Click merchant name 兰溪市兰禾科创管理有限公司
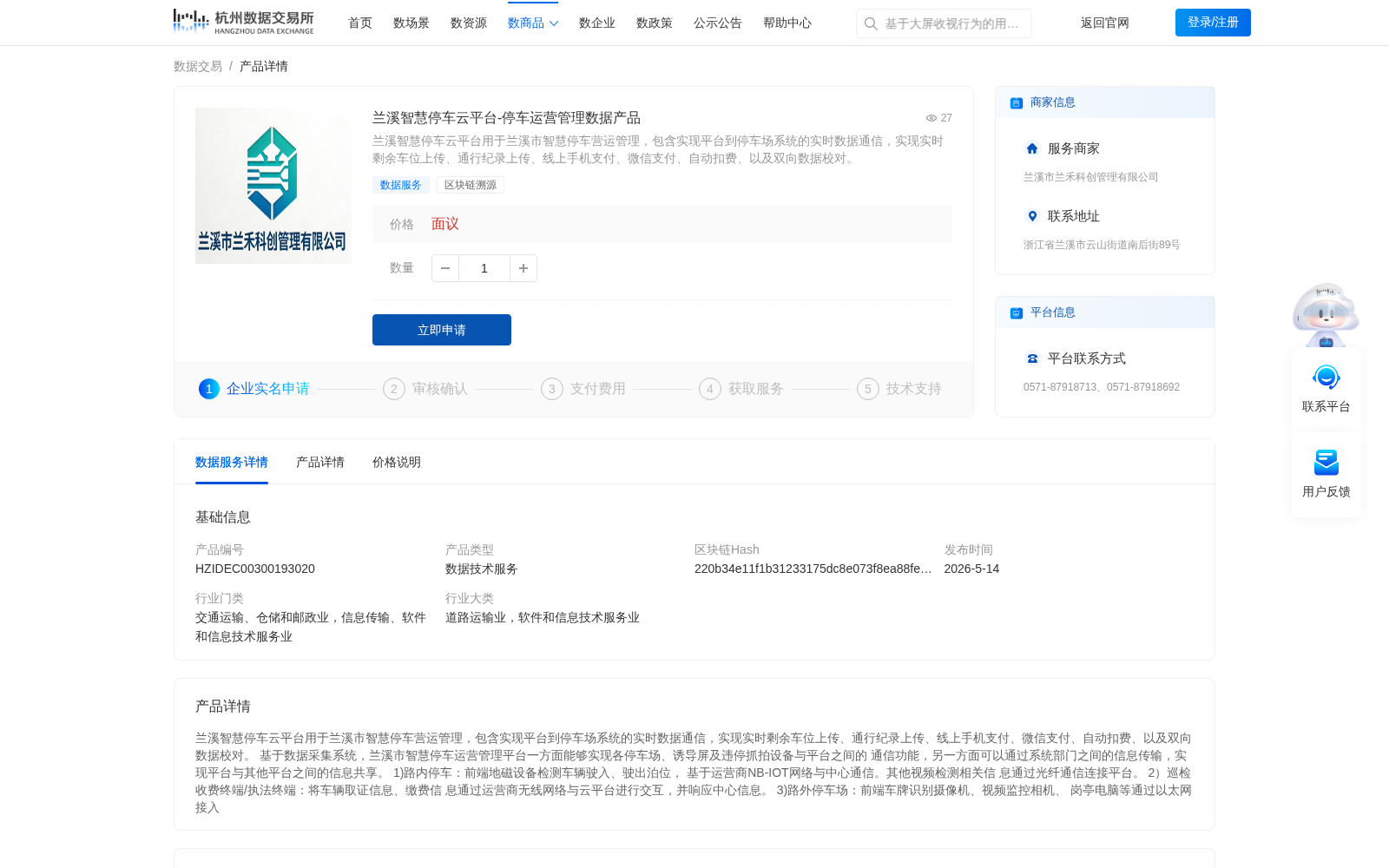 [1091, 177]
